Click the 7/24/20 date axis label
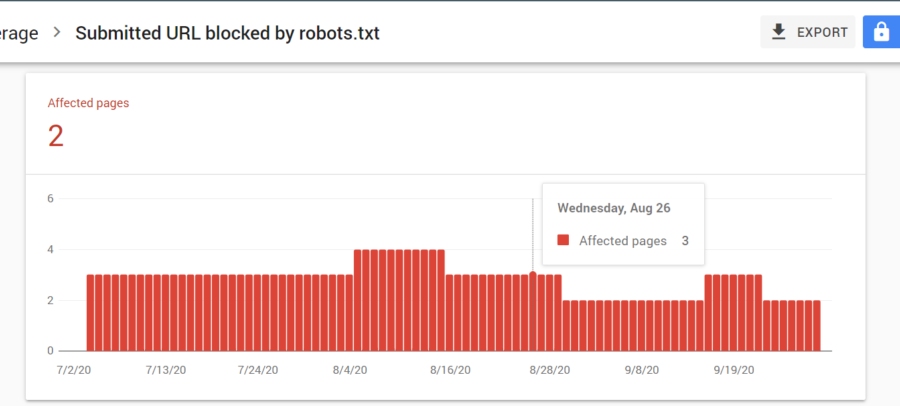900x406 pixels. (258, 370)
